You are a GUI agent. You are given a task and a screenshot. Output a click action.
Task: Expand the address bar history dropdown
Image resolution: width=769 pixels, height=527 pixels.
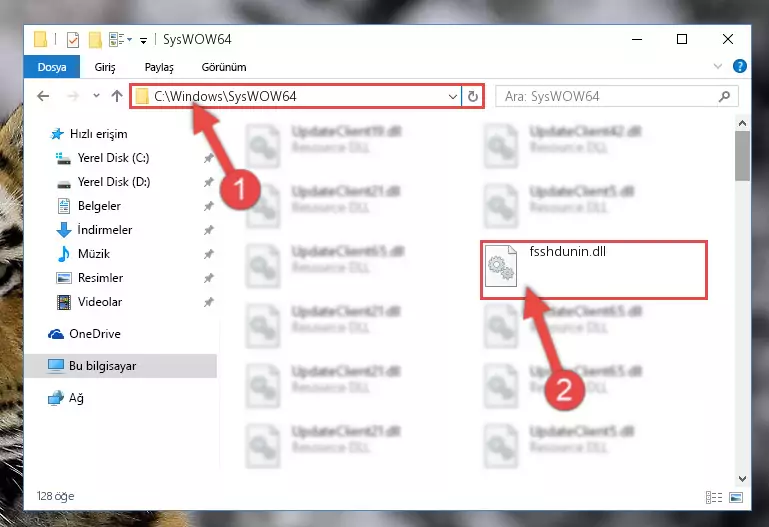tap(453, 97)
